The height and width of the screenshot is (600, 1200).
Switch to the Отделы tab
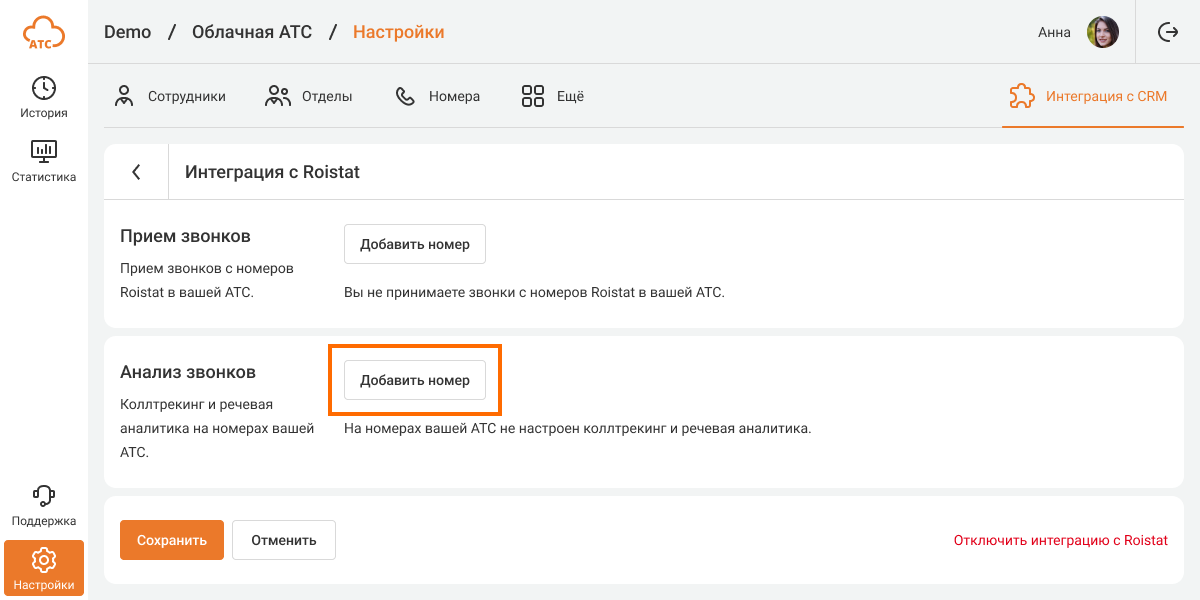point(309,97)
